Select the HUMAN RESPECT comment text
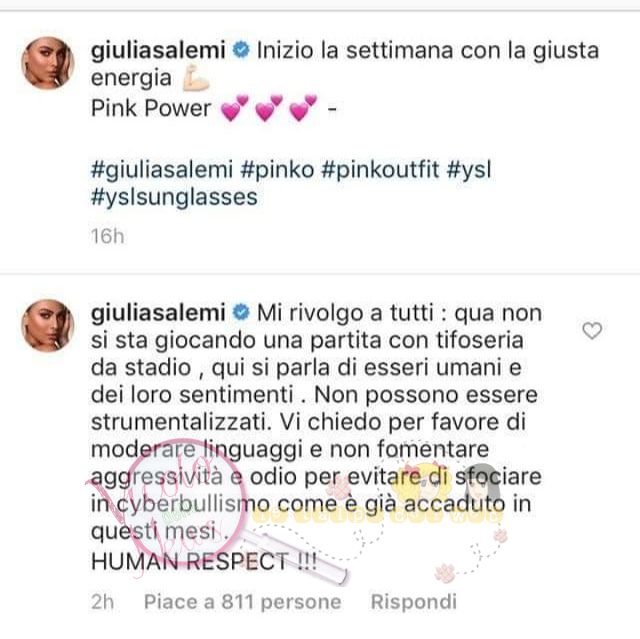 point(204,561)
